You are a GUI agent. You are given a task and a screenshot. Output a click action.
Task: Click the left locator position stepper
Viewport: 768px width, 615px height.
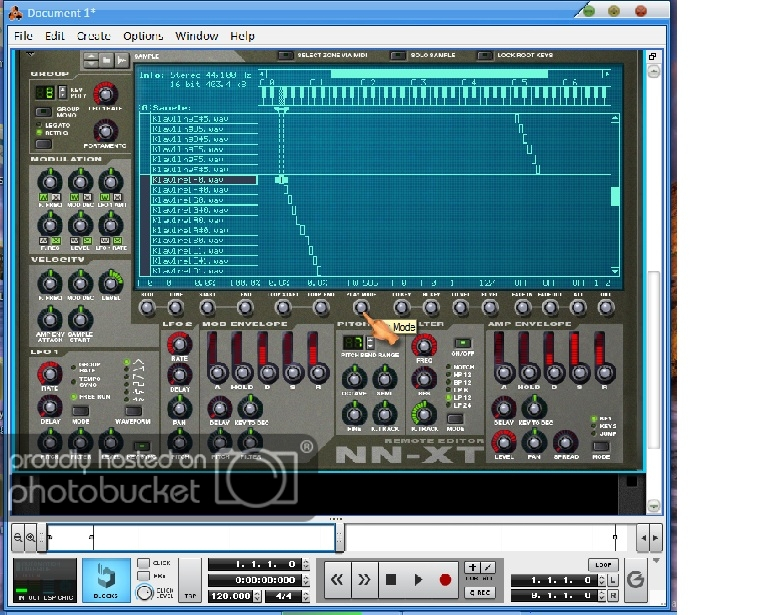pyautogui.click(x=602, y=580)
